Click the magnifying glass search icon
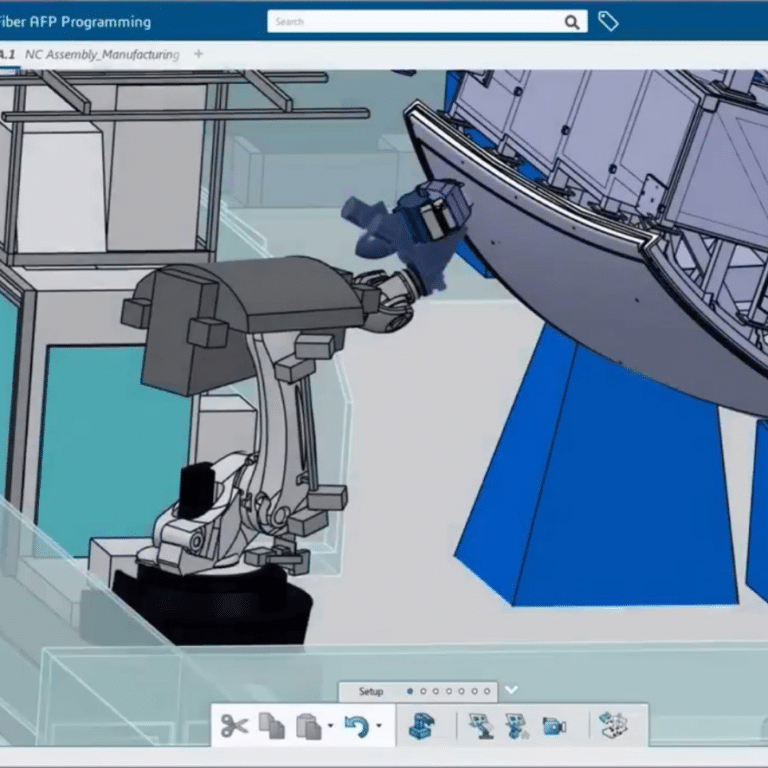 click(572, 22)
